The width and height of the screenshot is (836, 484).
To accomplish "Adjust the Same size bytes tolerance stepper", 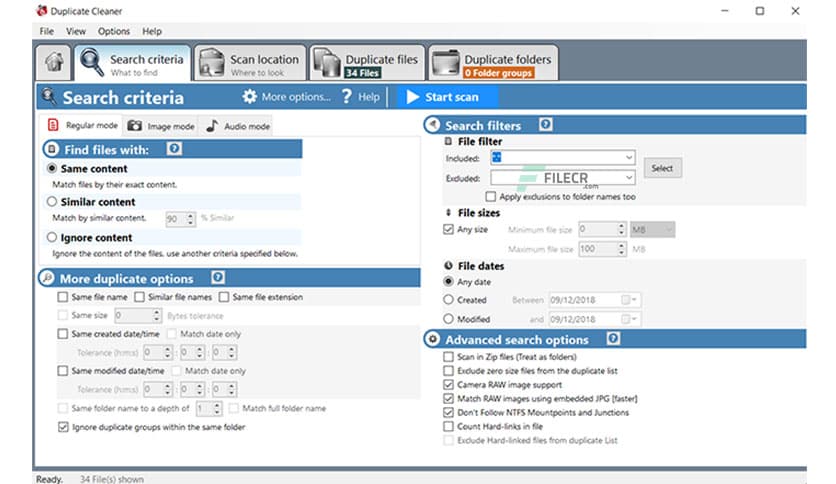I will [156, 316].
